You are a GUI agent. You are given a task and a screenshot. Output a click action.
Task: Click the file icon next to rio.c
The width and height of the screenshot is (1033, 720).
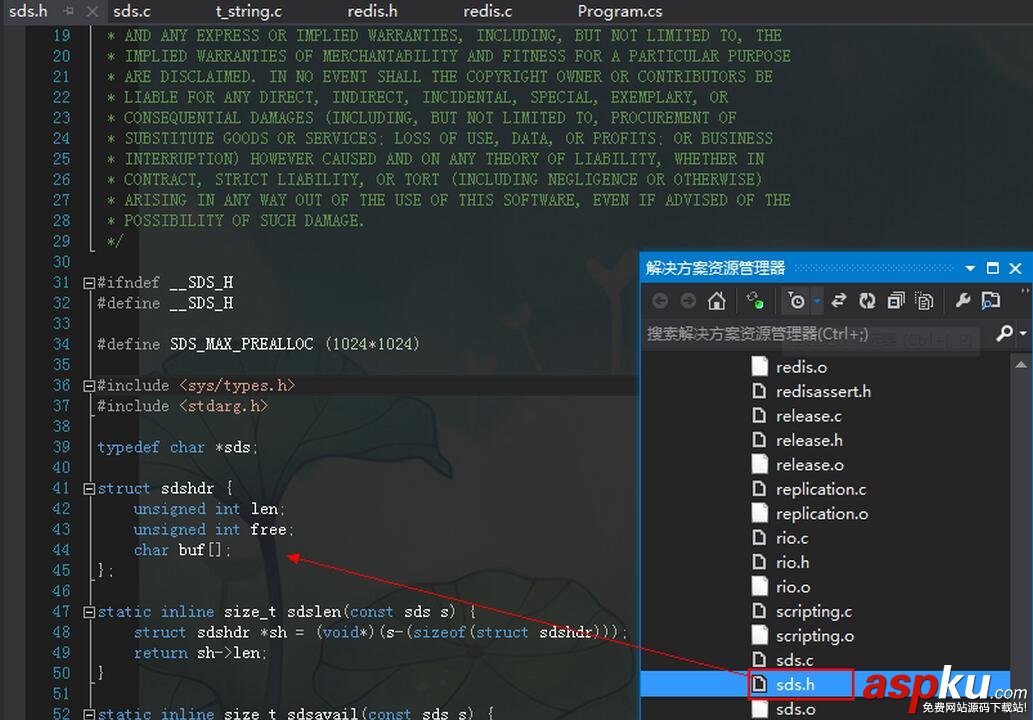point(759,538)
